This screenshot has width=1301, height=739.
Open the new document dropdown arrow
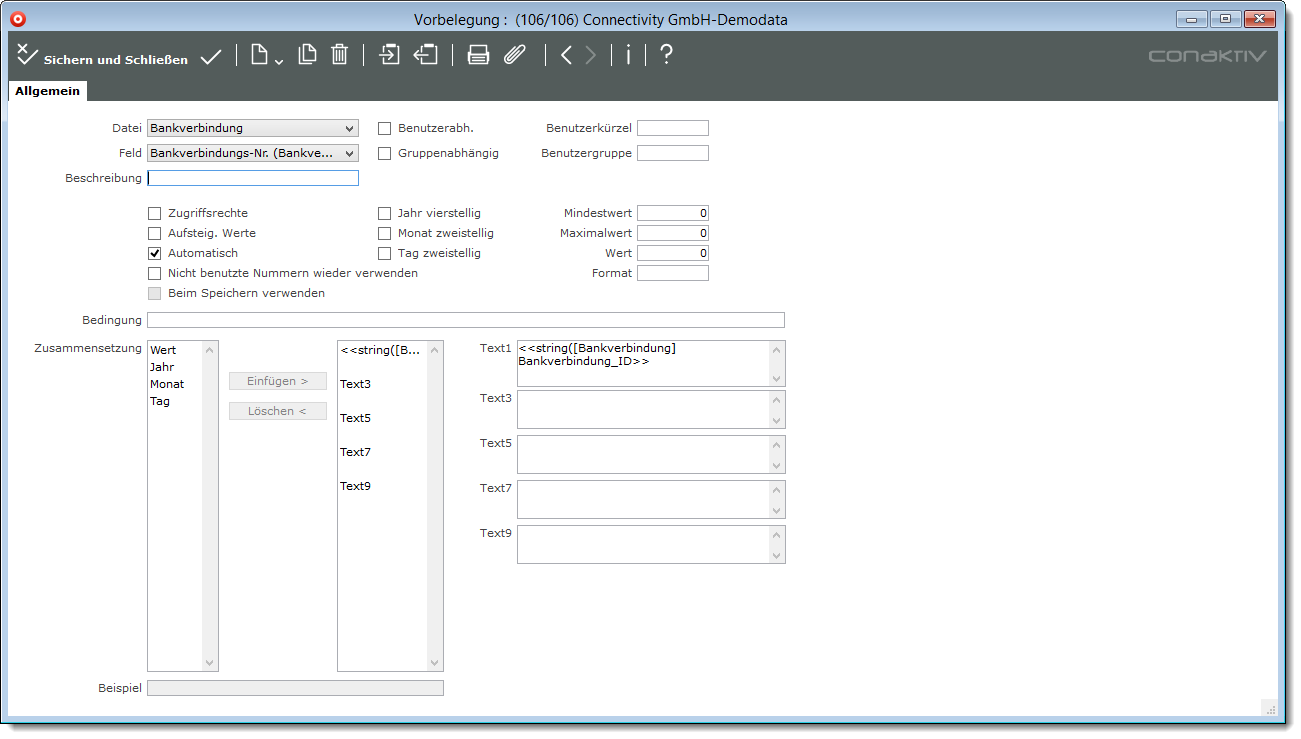pyautogui.click(x=279, y=62)
